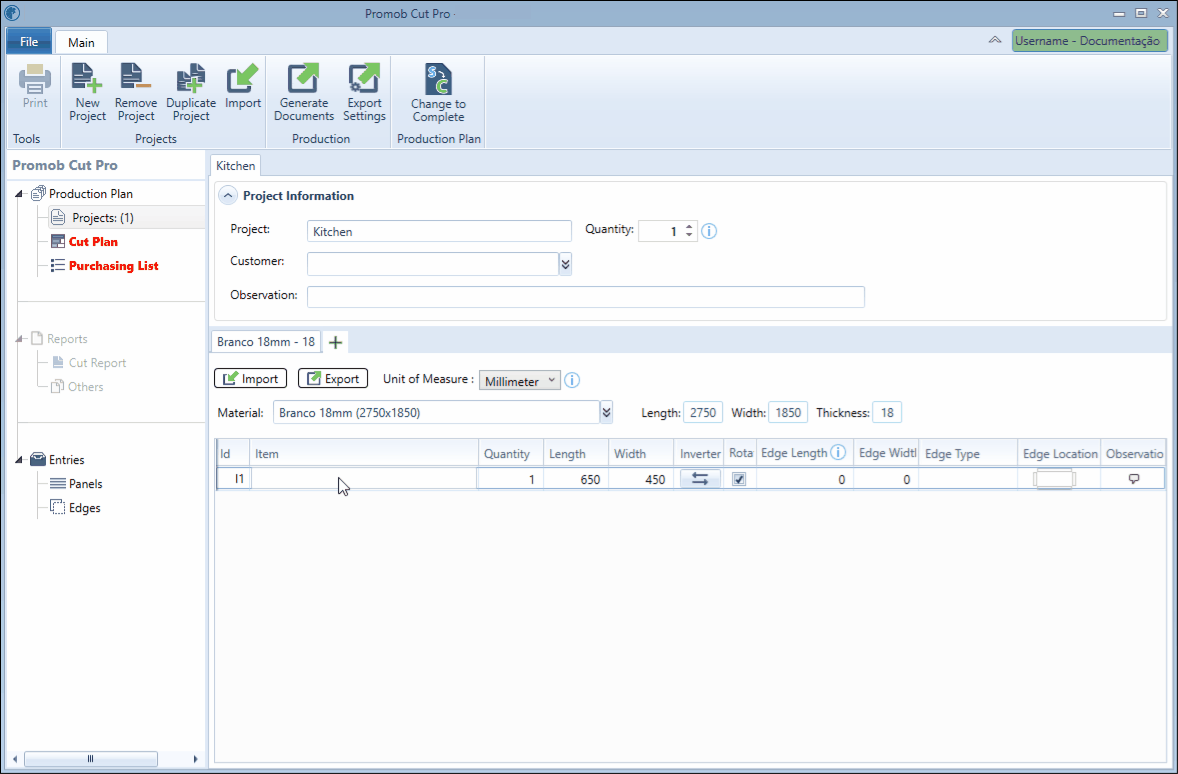Click the left panel horizontal scrollbar thumb
The image size is (1178, 774).
click(90, 759)
